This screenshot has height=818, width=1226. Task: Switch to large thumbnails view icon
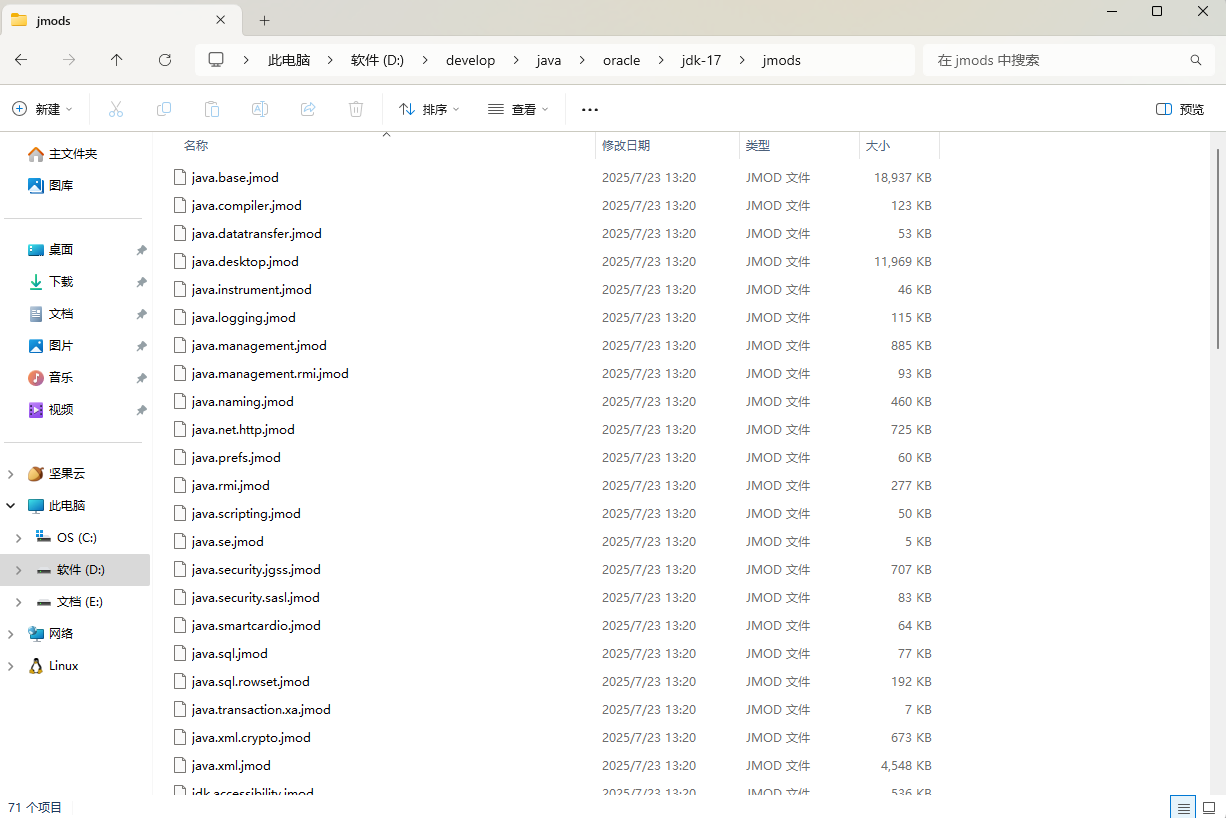point(1208,807)
